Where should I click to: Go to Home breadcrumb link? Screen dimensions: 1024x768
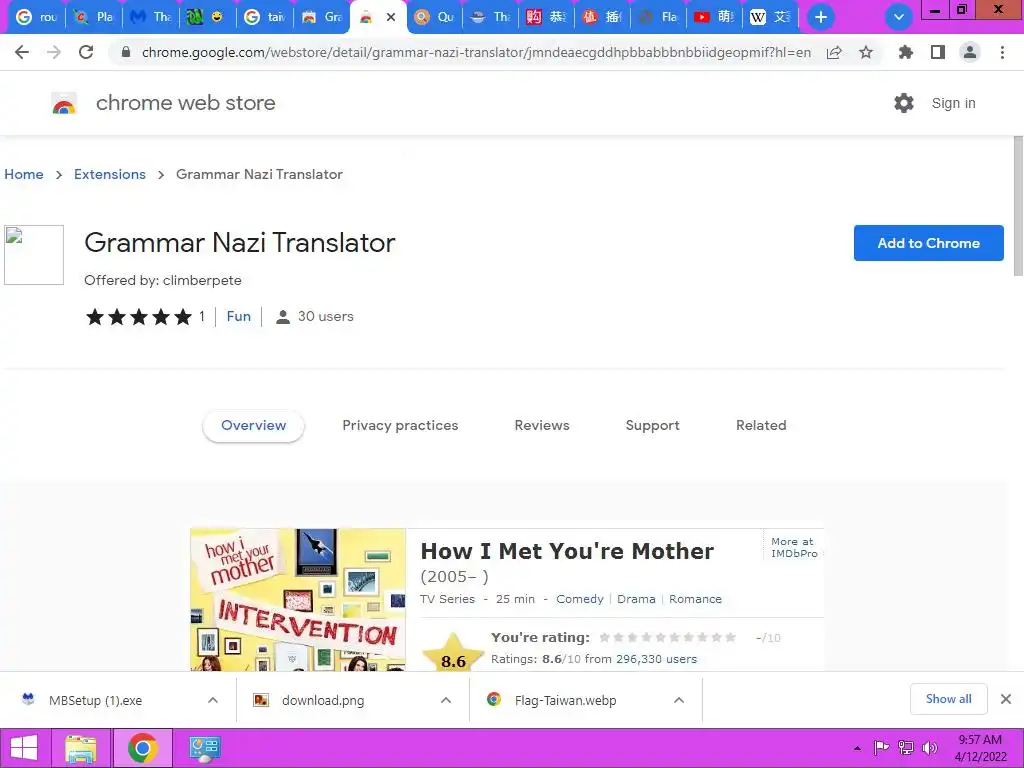click(24, 174)
